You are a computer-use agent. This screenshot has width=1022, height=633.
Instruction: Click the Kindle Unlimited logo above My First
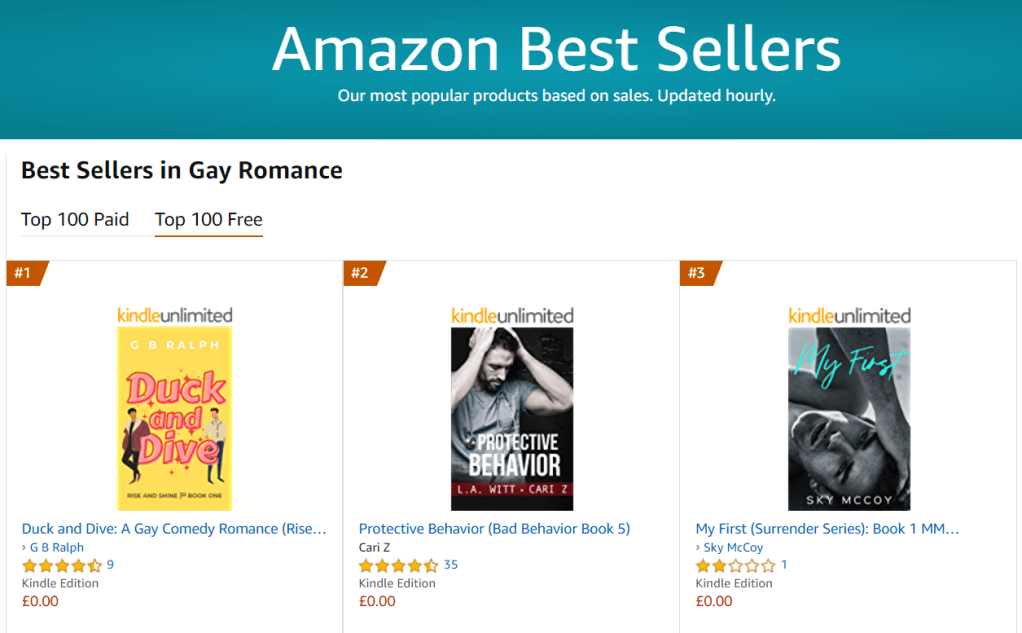(849, 315)
